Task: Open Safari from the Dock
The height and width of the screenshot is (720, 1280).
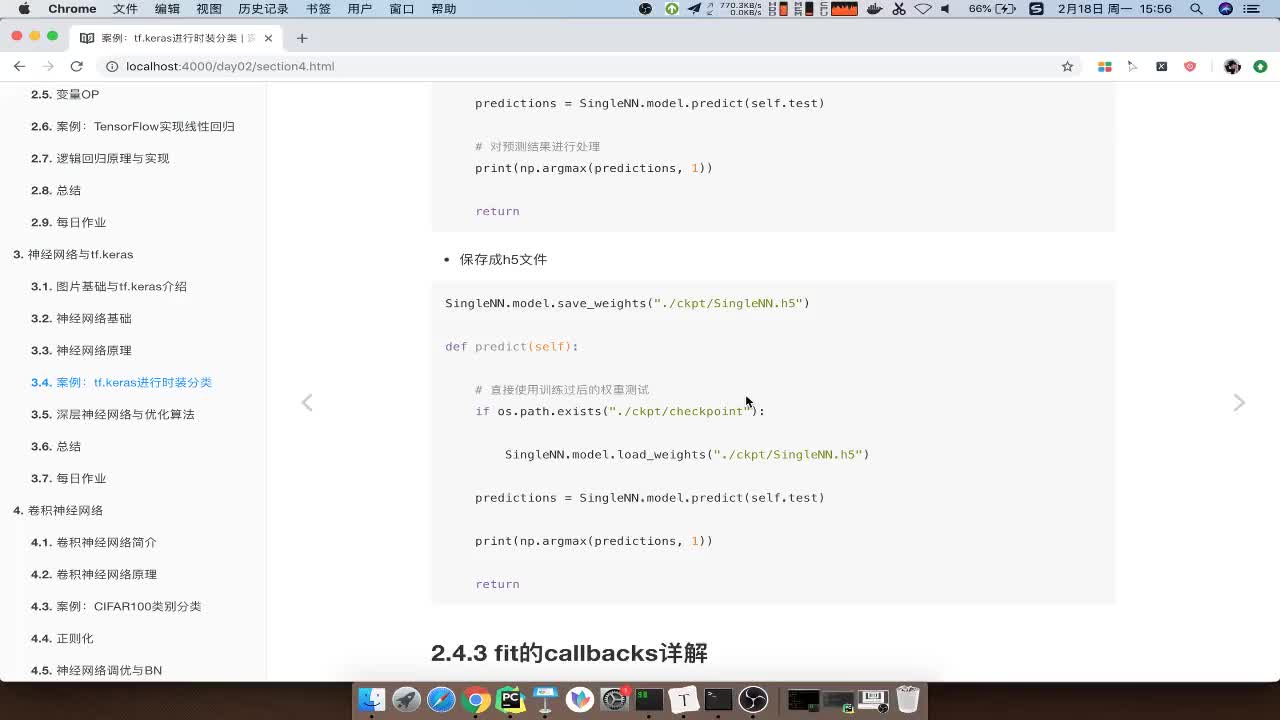Action: point(441,699)
